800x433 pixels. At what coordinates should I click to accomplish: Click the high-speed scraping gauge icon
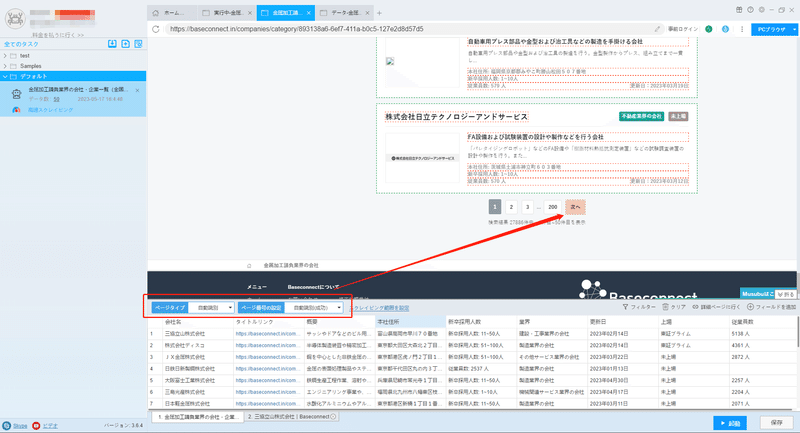point(16,110)
